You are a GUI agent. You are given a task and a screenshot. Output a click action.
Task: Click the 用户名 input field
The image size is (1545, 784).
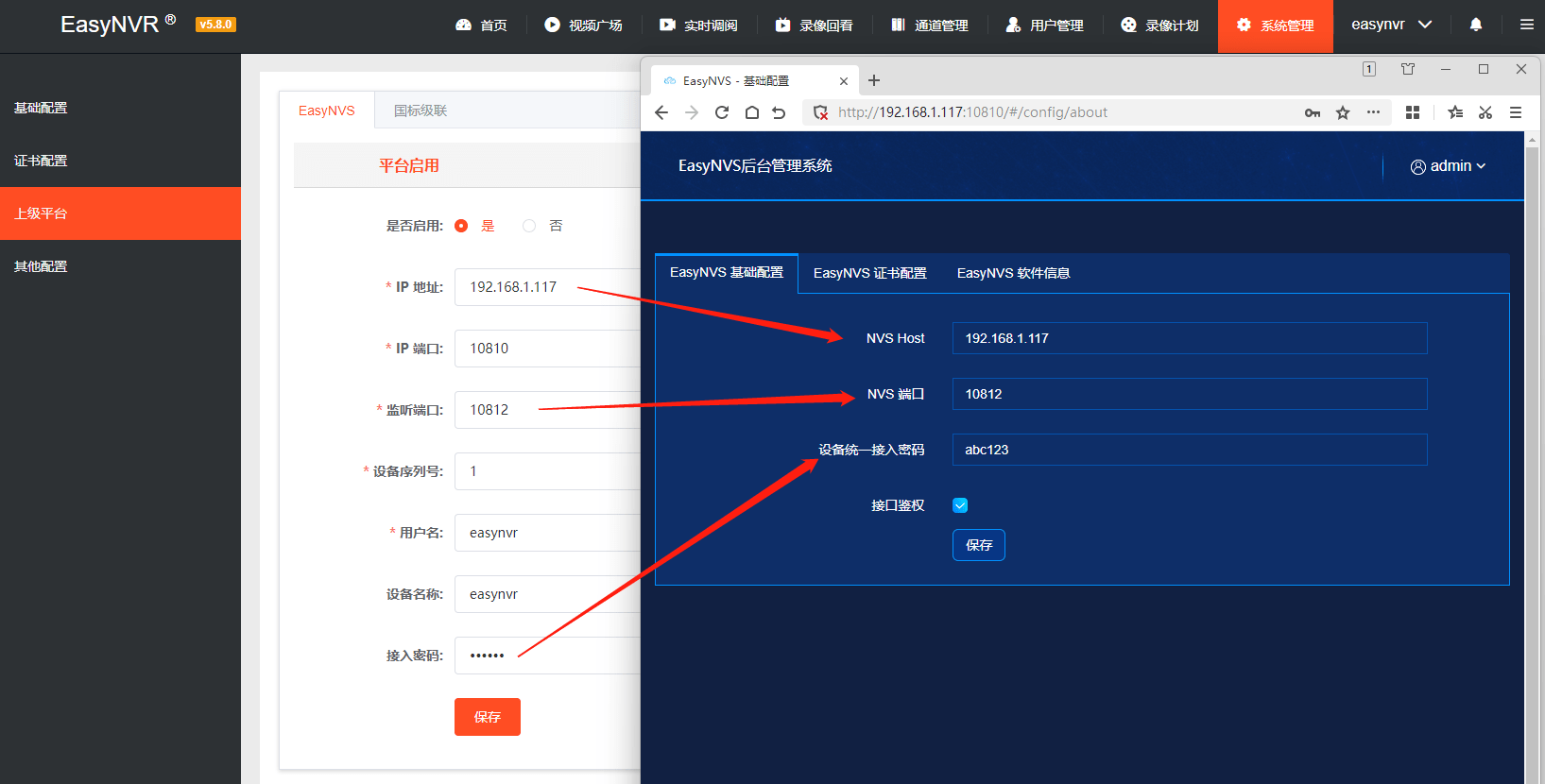point(547,533)
